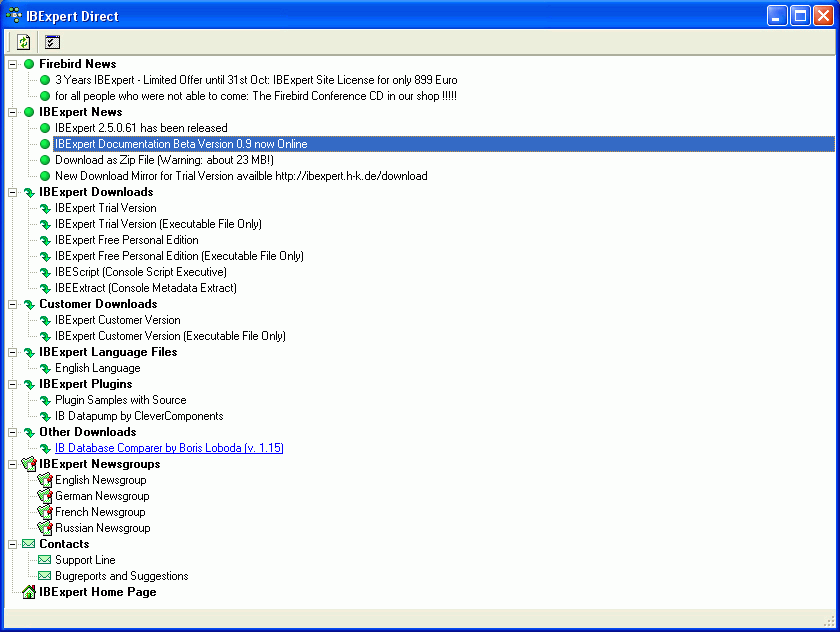Click download arrow icon beside IBExpert Downloads

click(x=29, y=192)
